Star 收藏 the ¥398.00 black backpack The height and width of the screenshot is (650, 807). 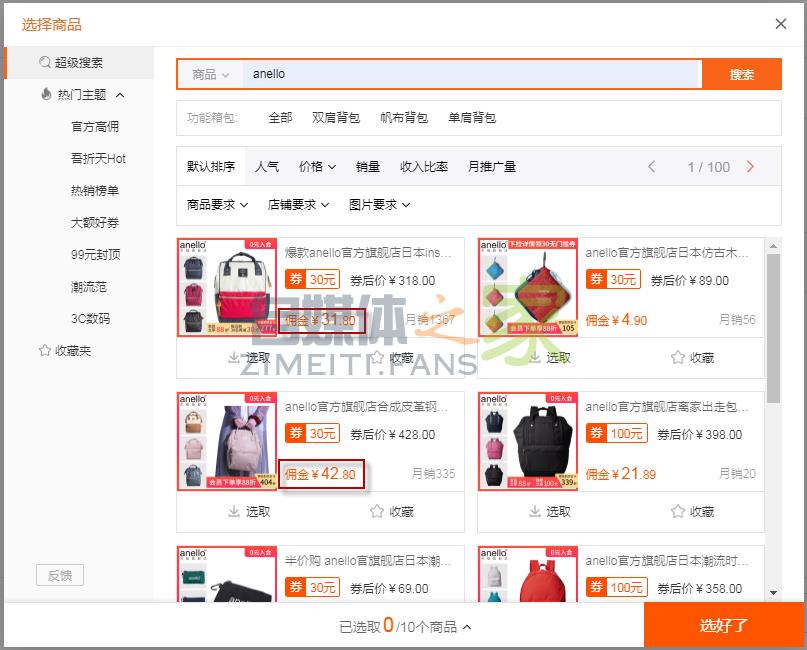coord(678,512)
